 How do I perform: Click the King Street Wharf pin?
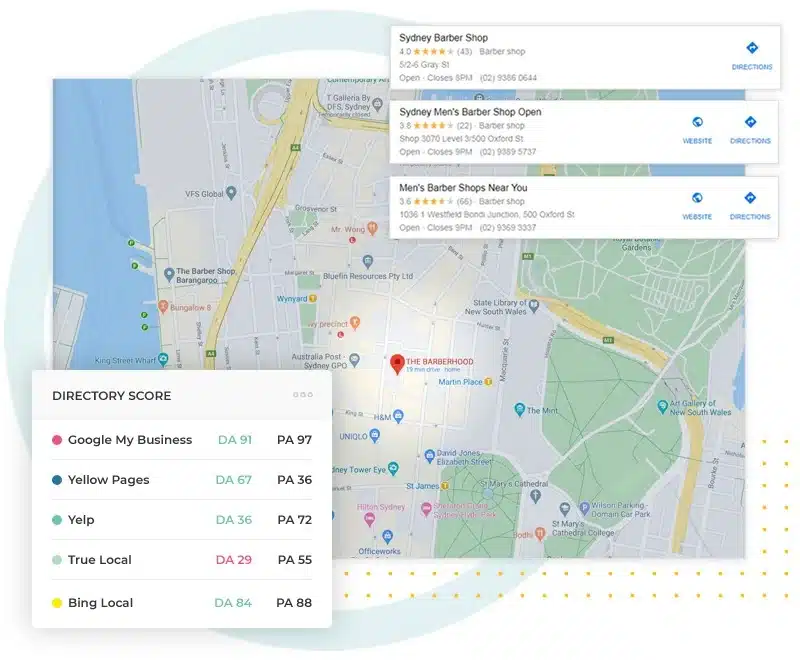[x=163, y=359]
